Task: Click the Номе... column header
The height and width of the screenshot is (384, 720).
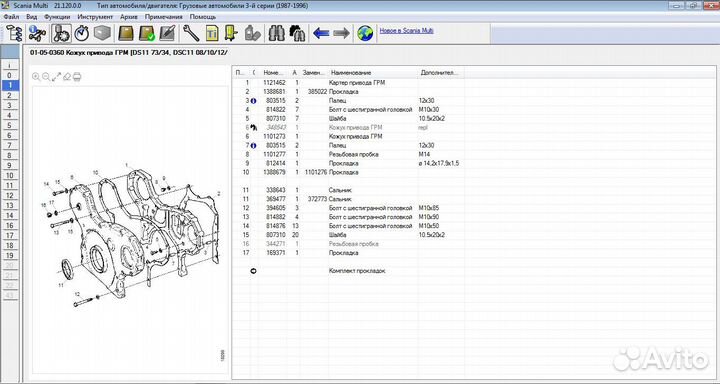Action: click(x=274, y=73)
